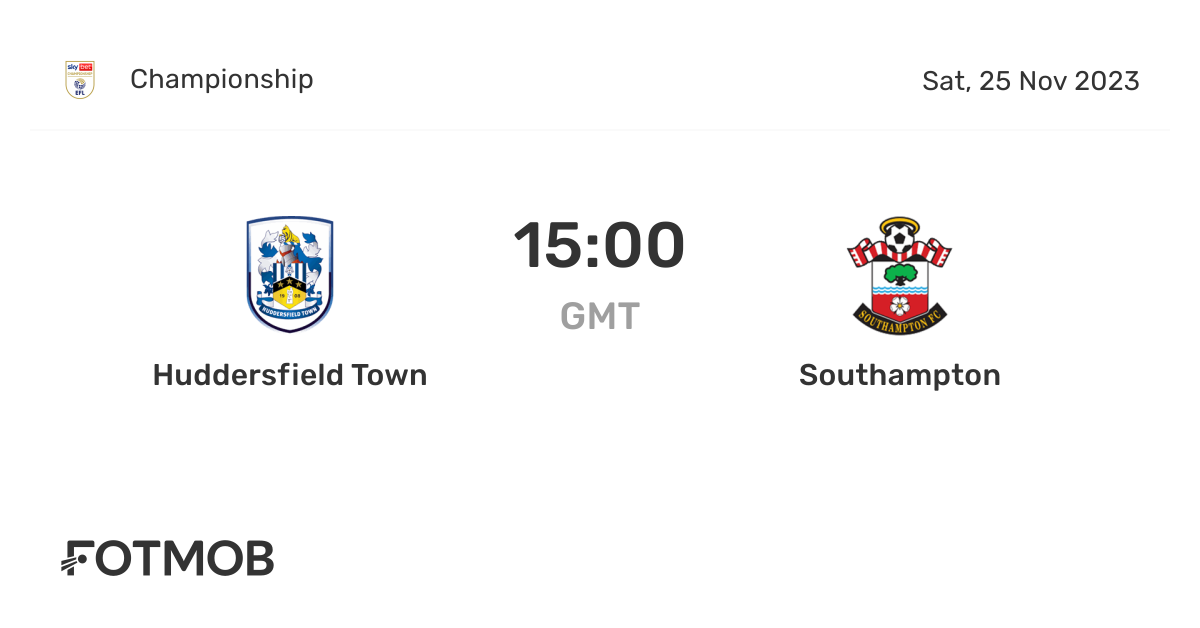Open the Southampton team name
Viewport: 1200px width, 628px height.
coord(900,375)
